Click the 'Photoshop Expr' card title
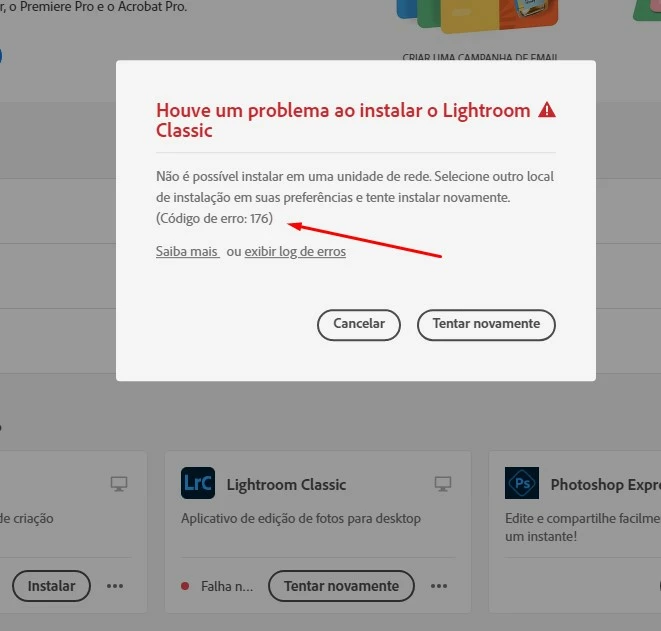 point(606,485)
